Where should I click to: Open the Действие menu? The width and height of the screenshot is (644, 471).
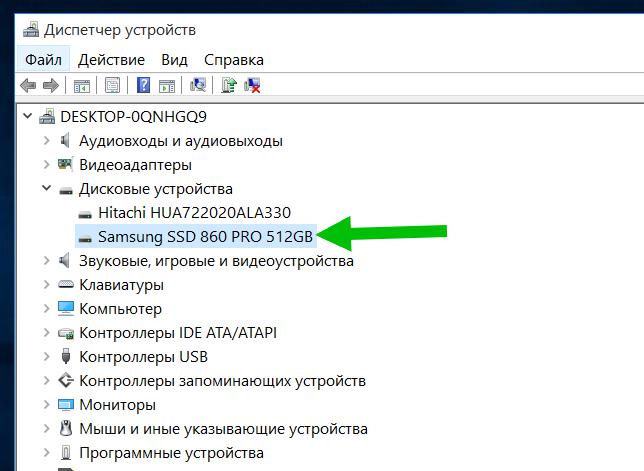111,60
